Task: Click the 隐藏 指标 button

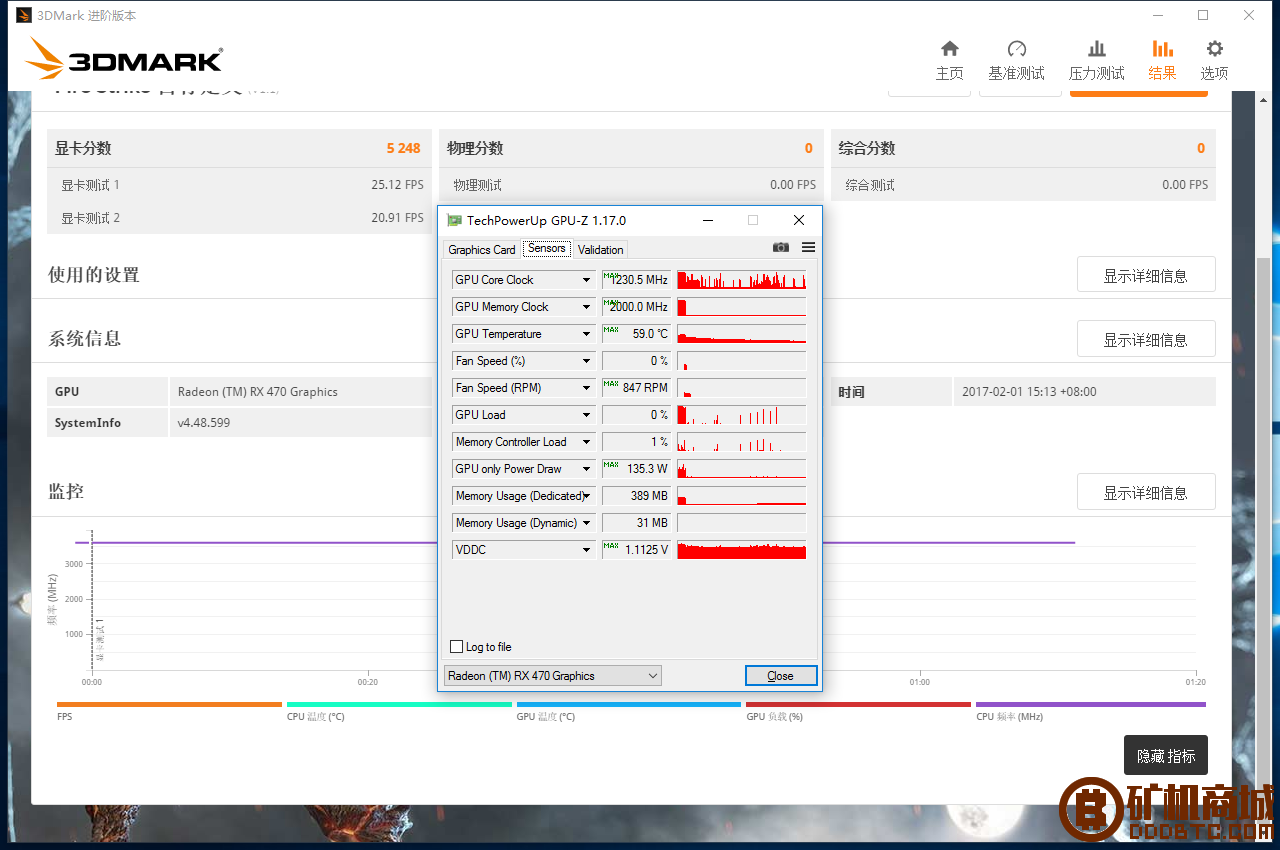Action: [x=1166, y=756]
